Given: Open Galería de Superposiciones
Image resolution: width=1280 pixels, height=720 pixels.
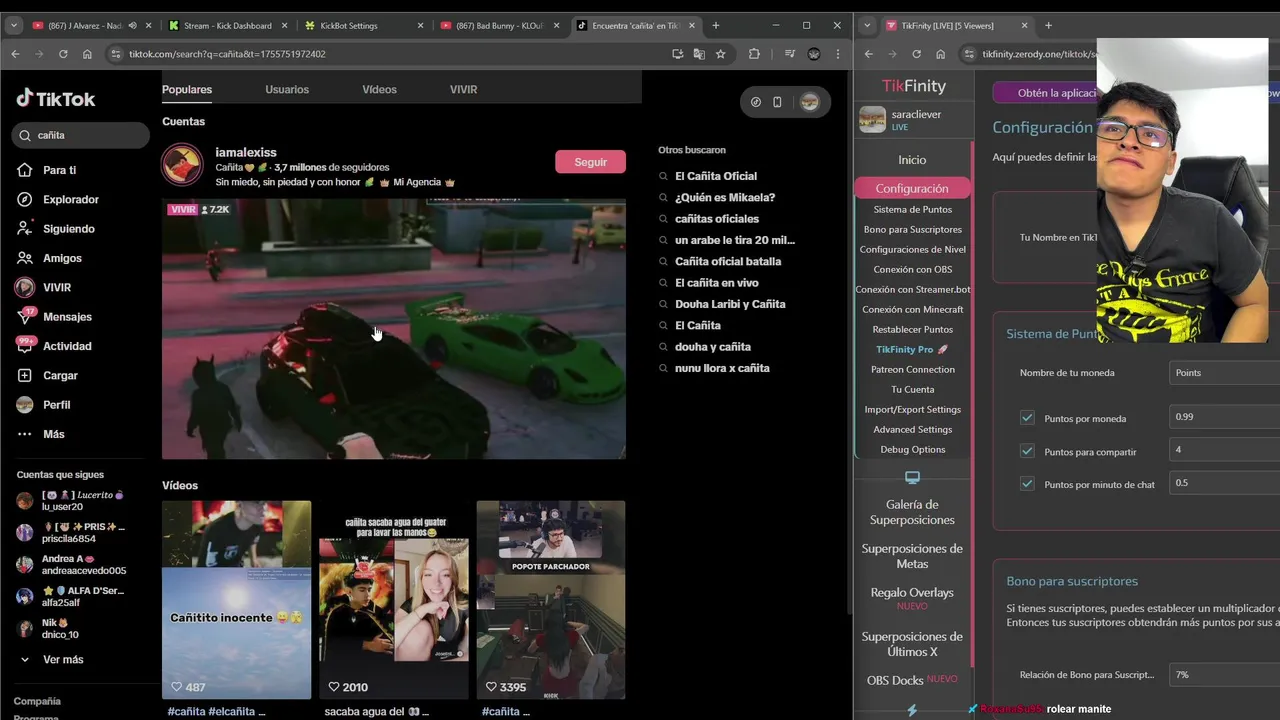Looking at the screenshot, I should pos(912,512).
